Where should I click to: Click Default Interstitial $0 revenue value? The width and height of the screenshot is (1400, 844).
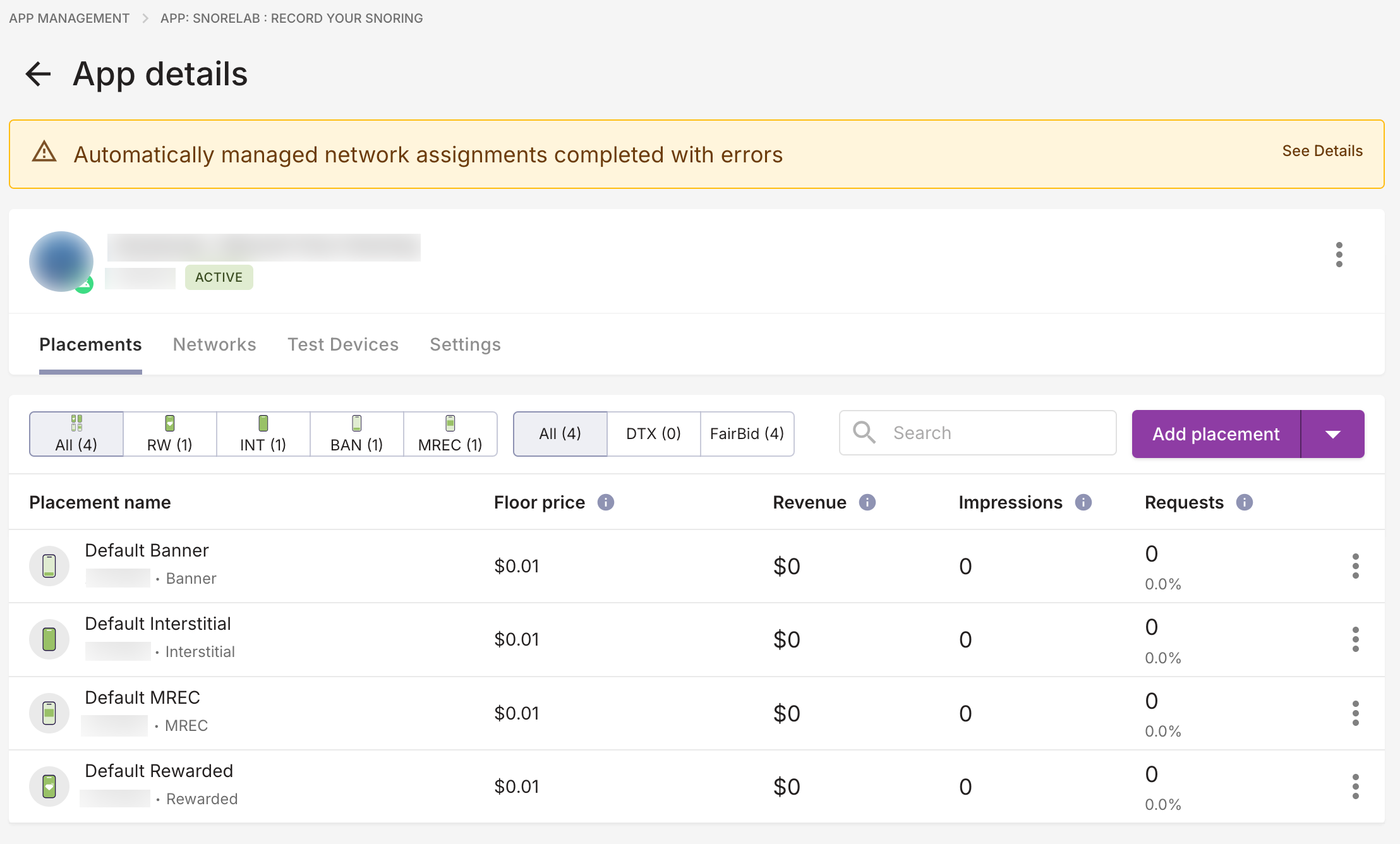(x=787, y=639)
